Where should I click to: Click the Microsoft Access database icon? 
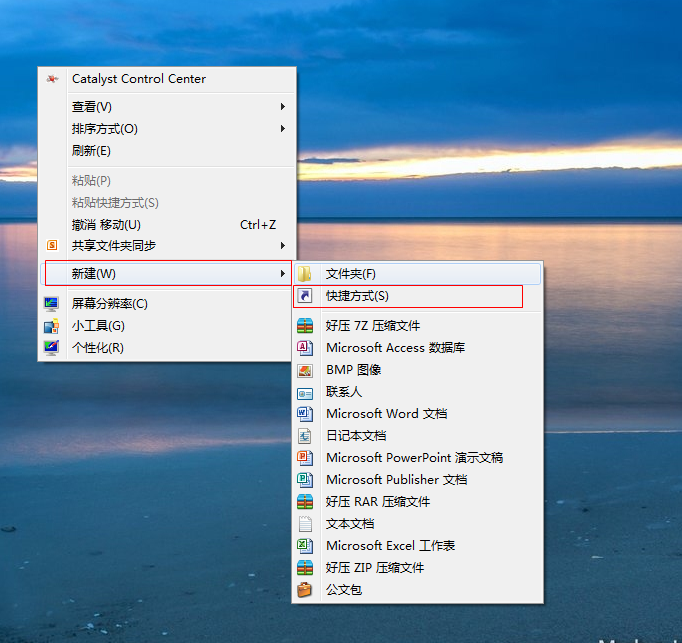tap(305, 348)
